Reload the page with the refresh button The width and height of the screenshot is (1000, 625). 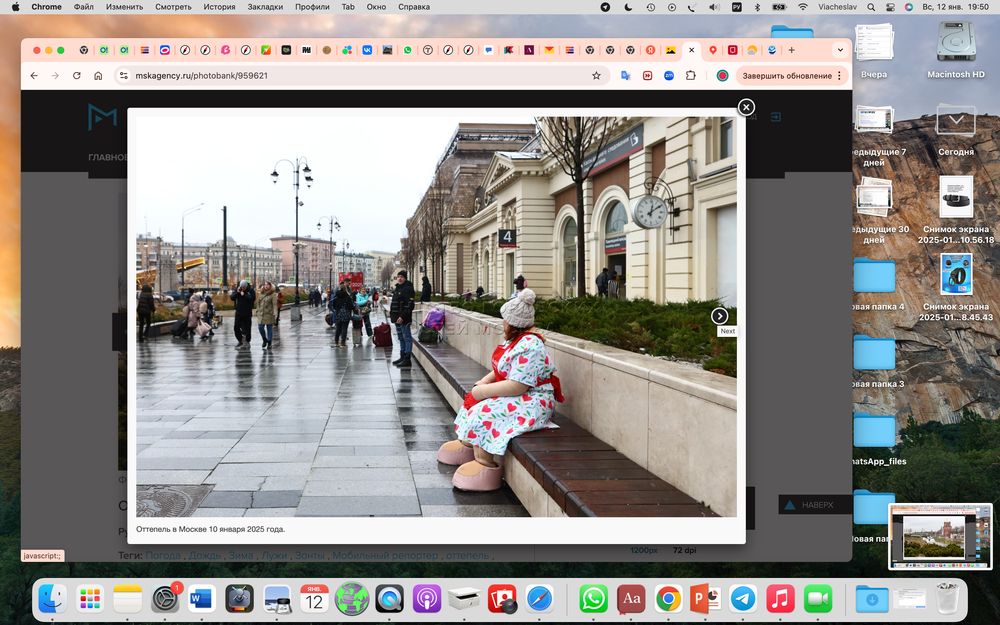(x=76, y=75)
